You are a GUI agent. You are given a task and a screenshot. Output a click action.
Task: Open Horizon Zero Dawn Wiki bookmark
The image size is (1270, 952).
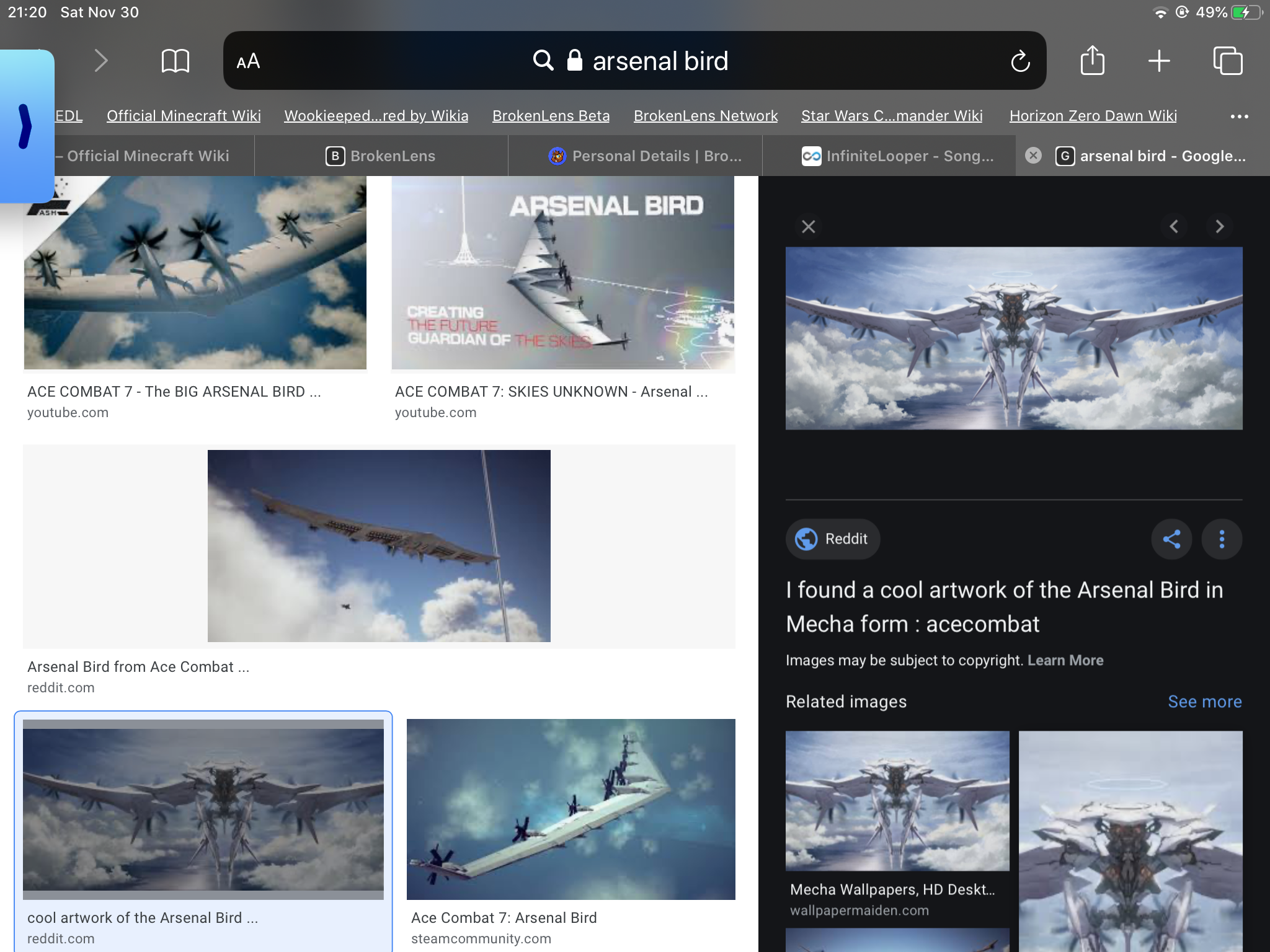1093,116
